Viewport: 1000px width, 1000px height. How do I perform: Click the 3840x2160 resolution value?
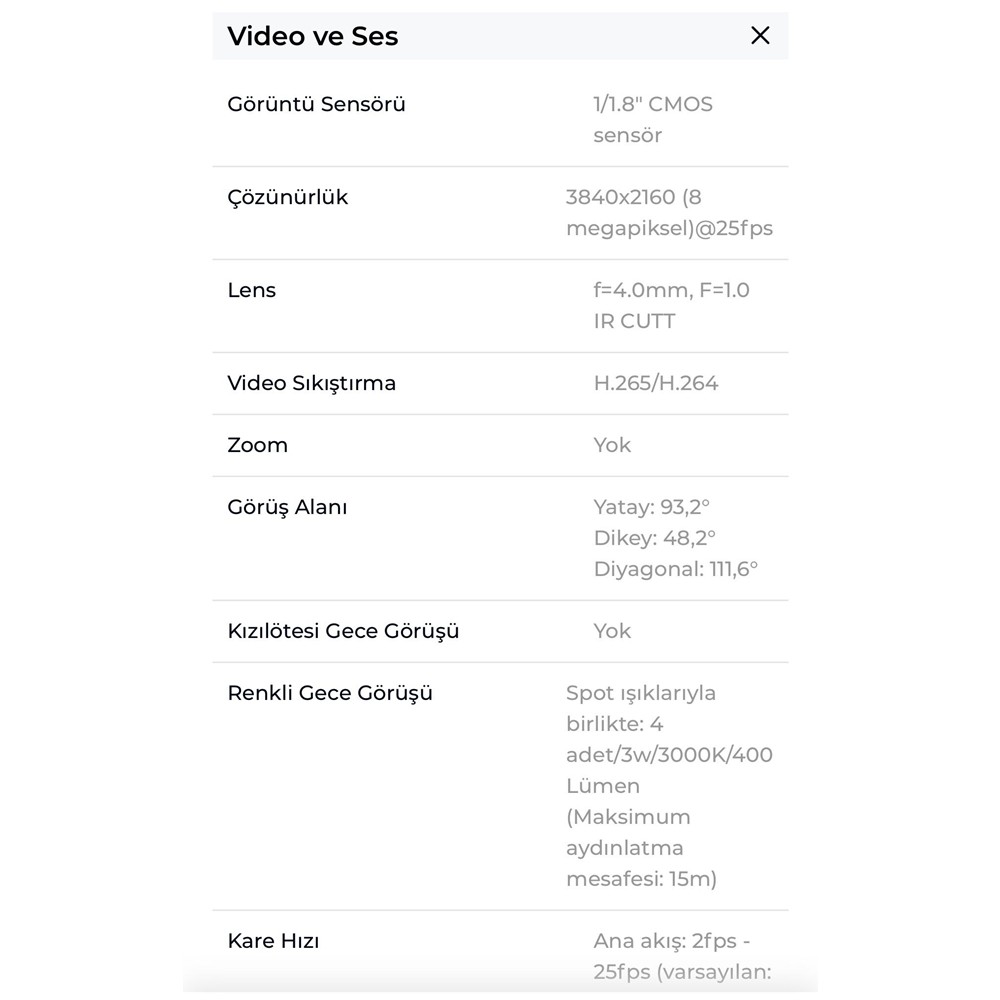coord(669,212)
